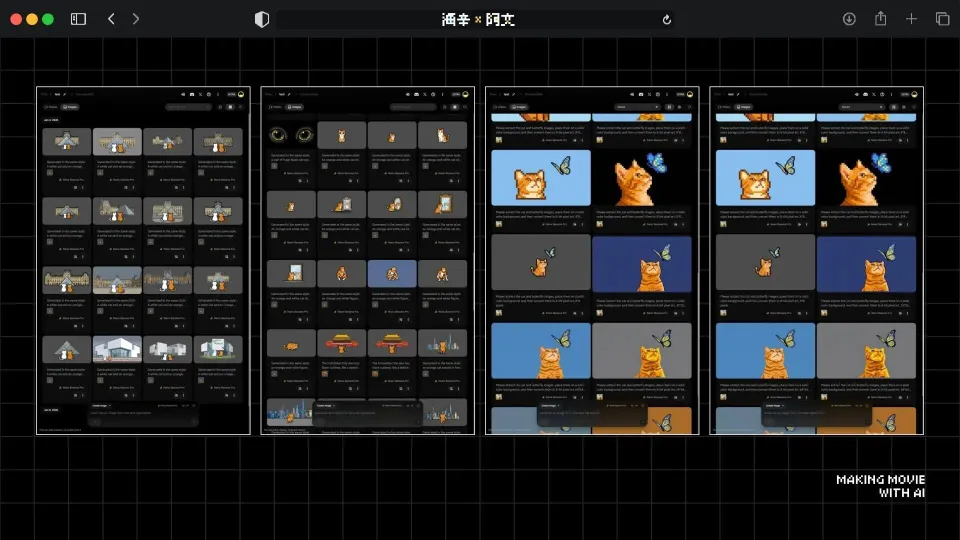Open the Safari downloads icon
This screenshot has width=960, height=540.
point(849,19)
